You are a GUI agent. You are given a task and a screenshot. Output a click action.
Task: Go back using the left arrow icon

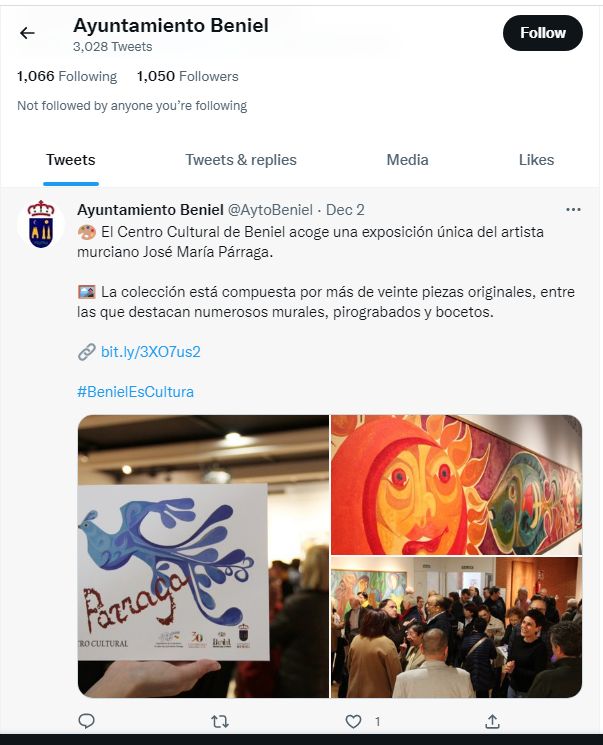coord(28,33)
